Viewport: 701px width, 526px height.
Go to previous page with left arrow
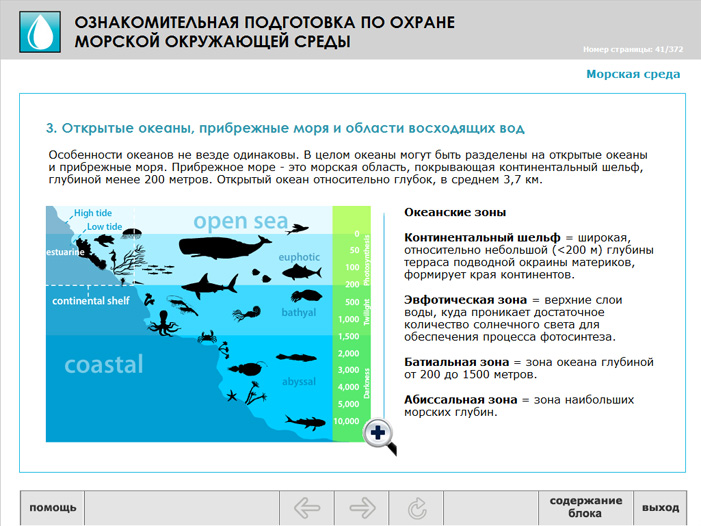(307, 508)
